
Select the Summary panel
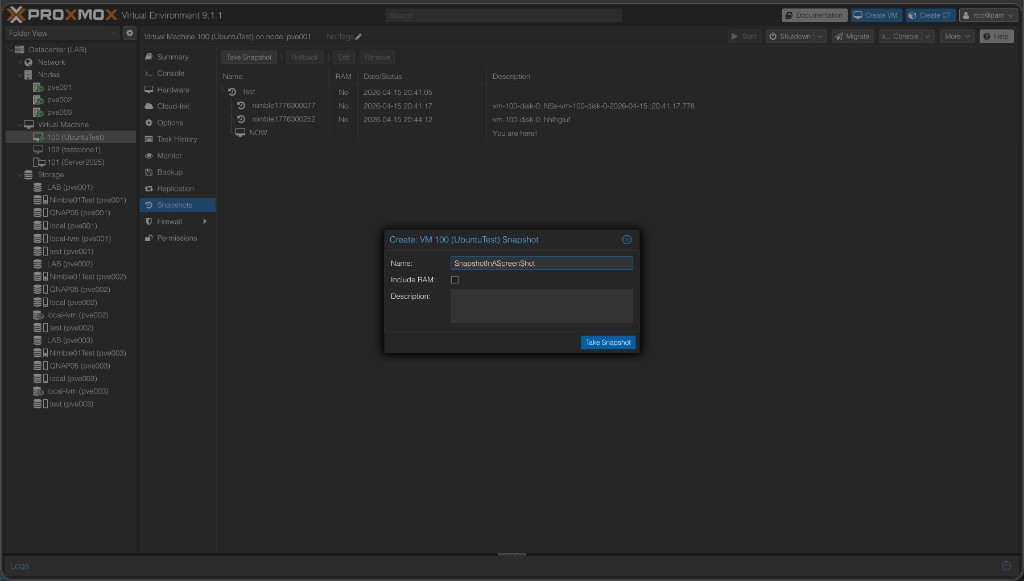(x=172, y=57)
